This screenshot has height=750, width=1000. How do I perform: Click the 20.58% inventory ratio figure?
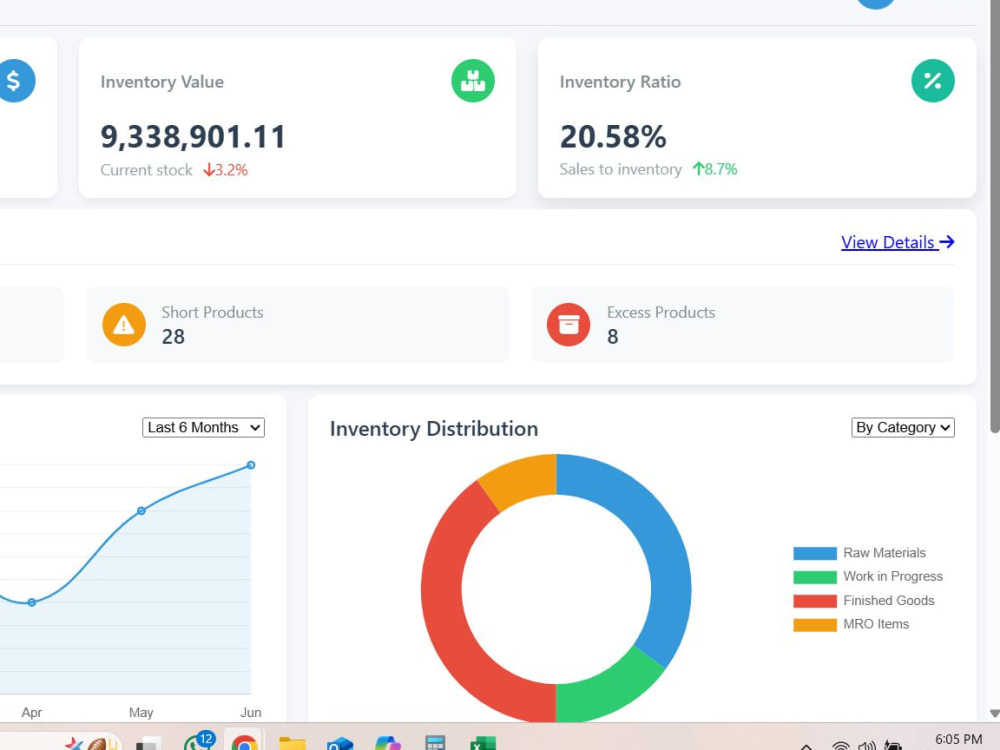coord(613,136)
